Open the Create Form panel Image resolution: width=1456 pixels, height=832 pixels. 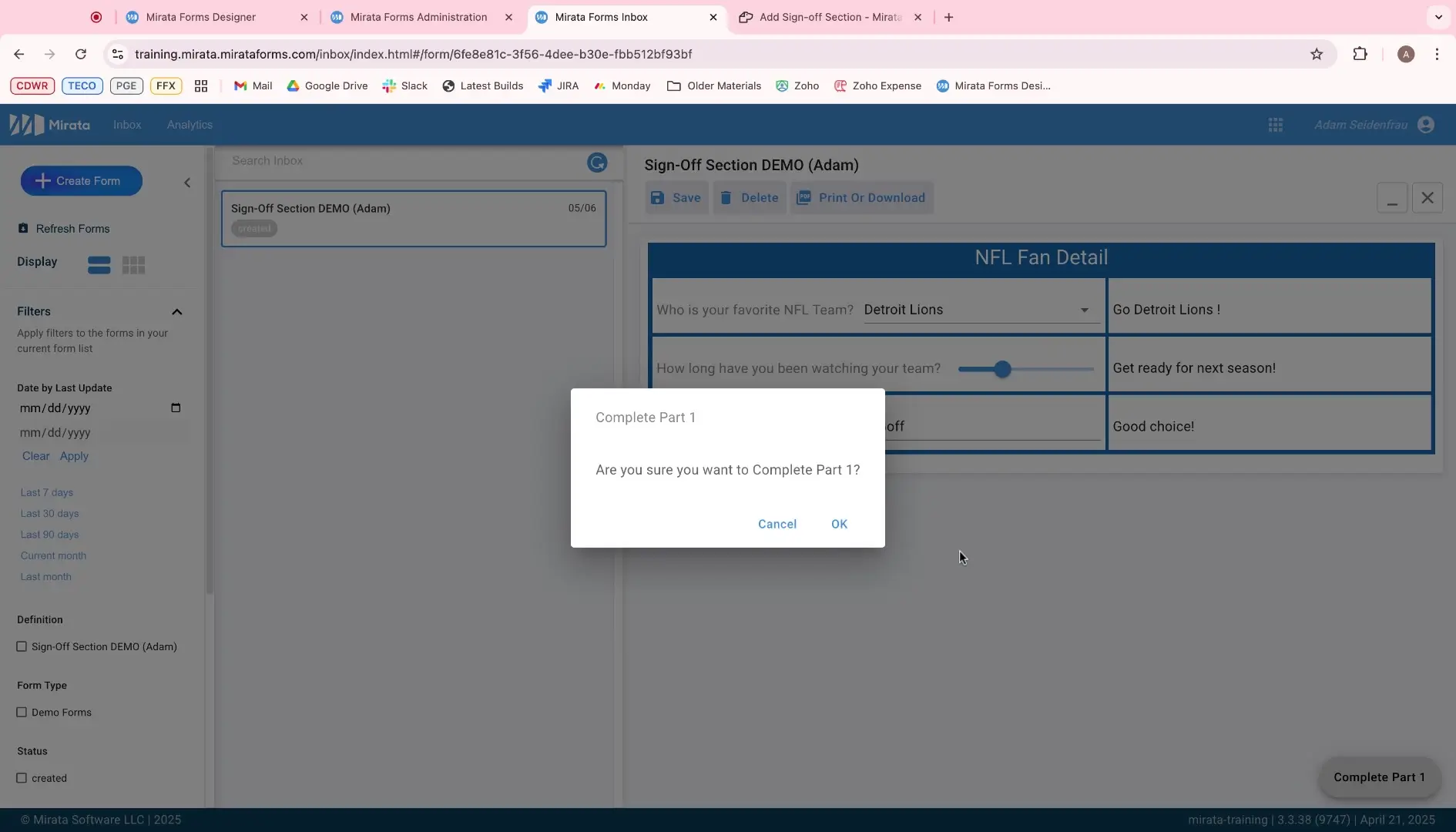[81, 180]
